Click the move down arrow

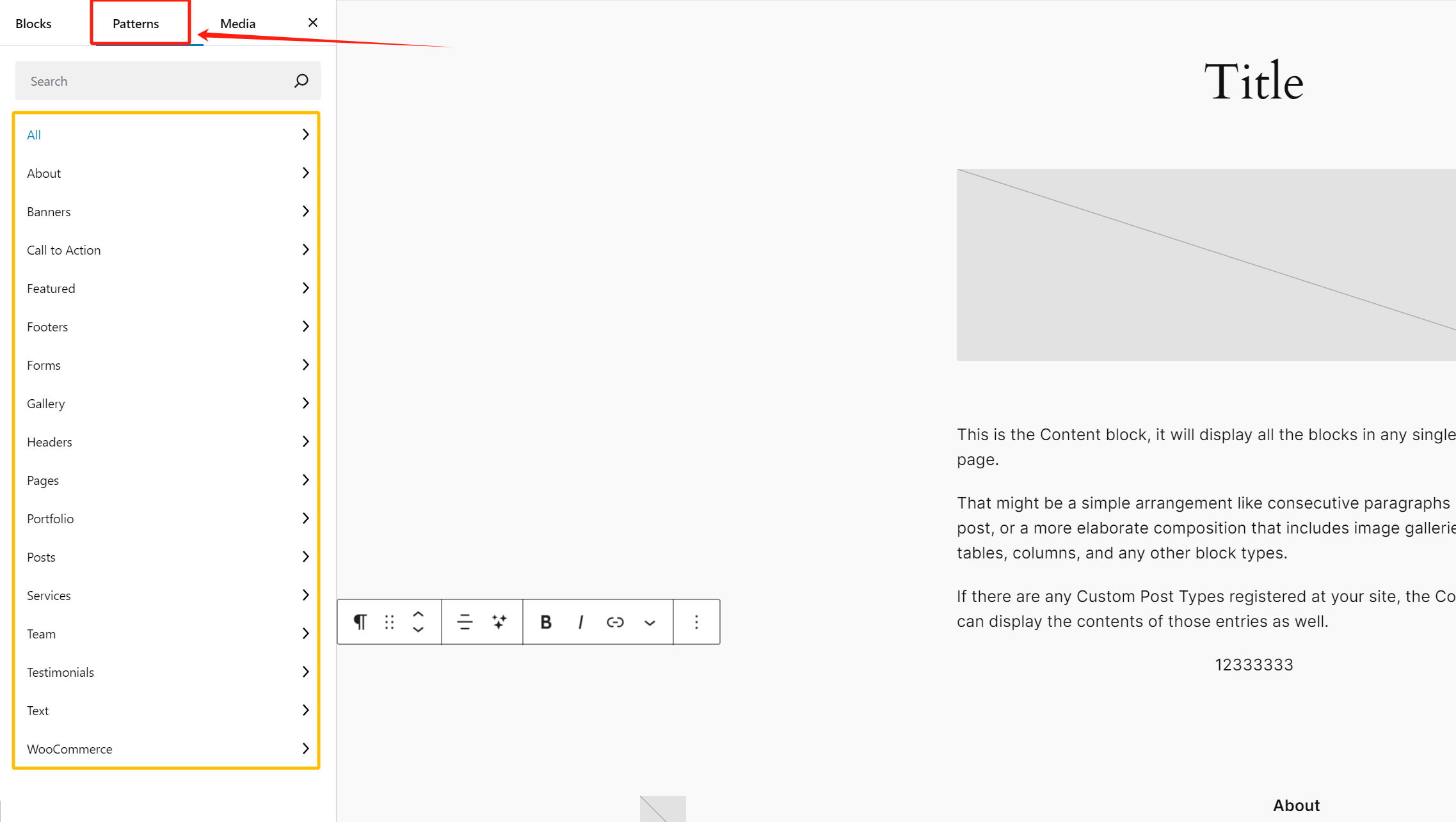pos(418,630)
